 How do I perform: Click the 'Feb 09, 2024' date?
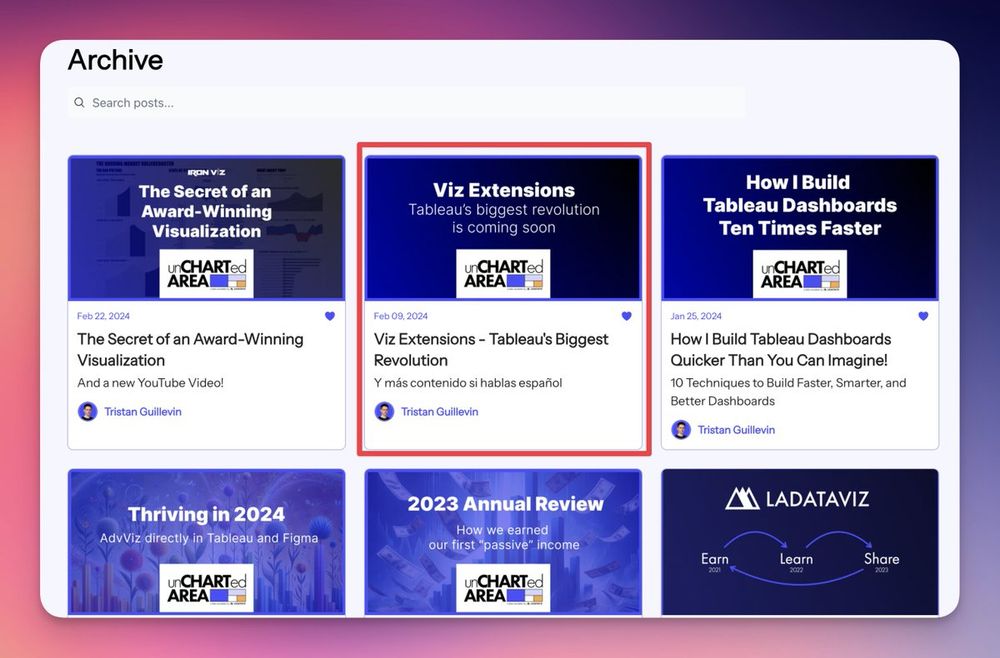(401, 316)
